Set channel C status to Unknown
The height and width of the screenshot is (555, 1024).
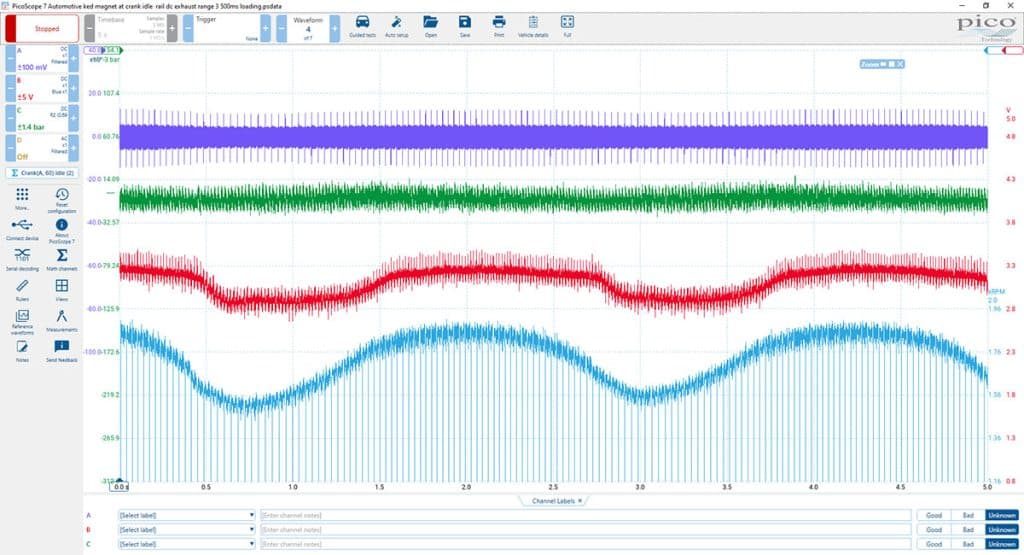click(1002, 544)
